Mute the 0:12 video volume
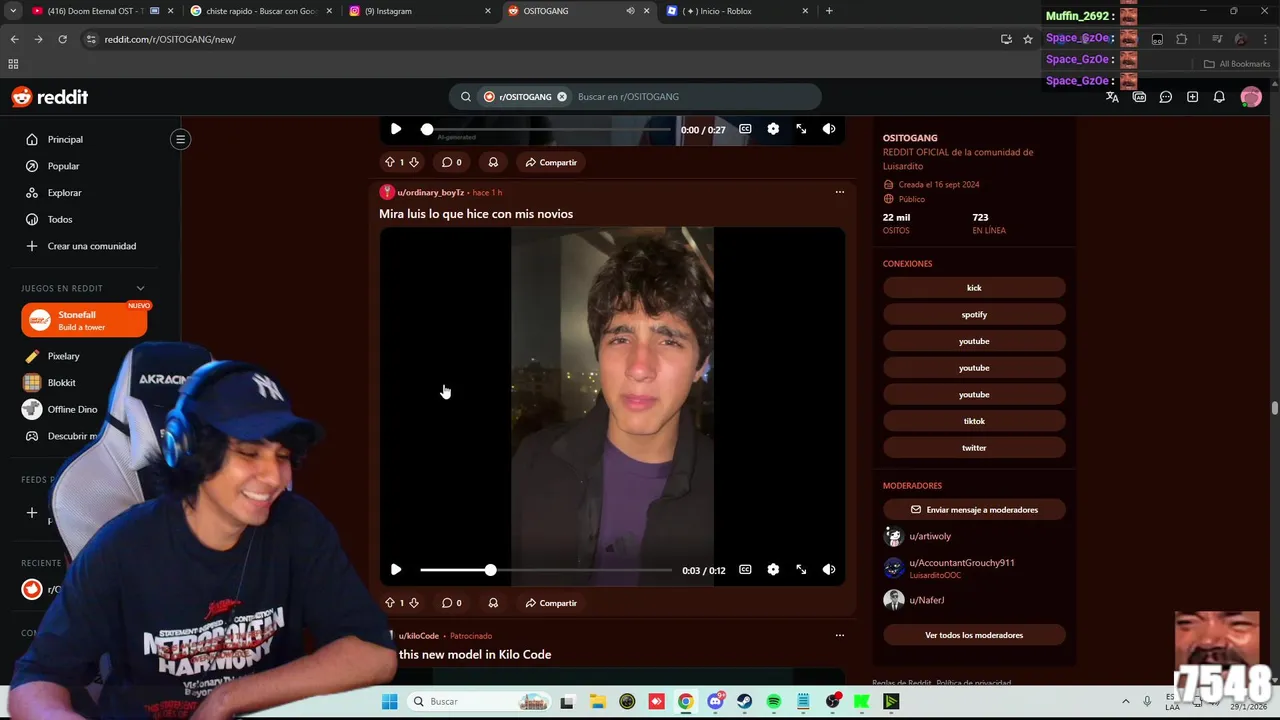The height and width of the screenshot is (720, 1280). [x=829, y=569]
